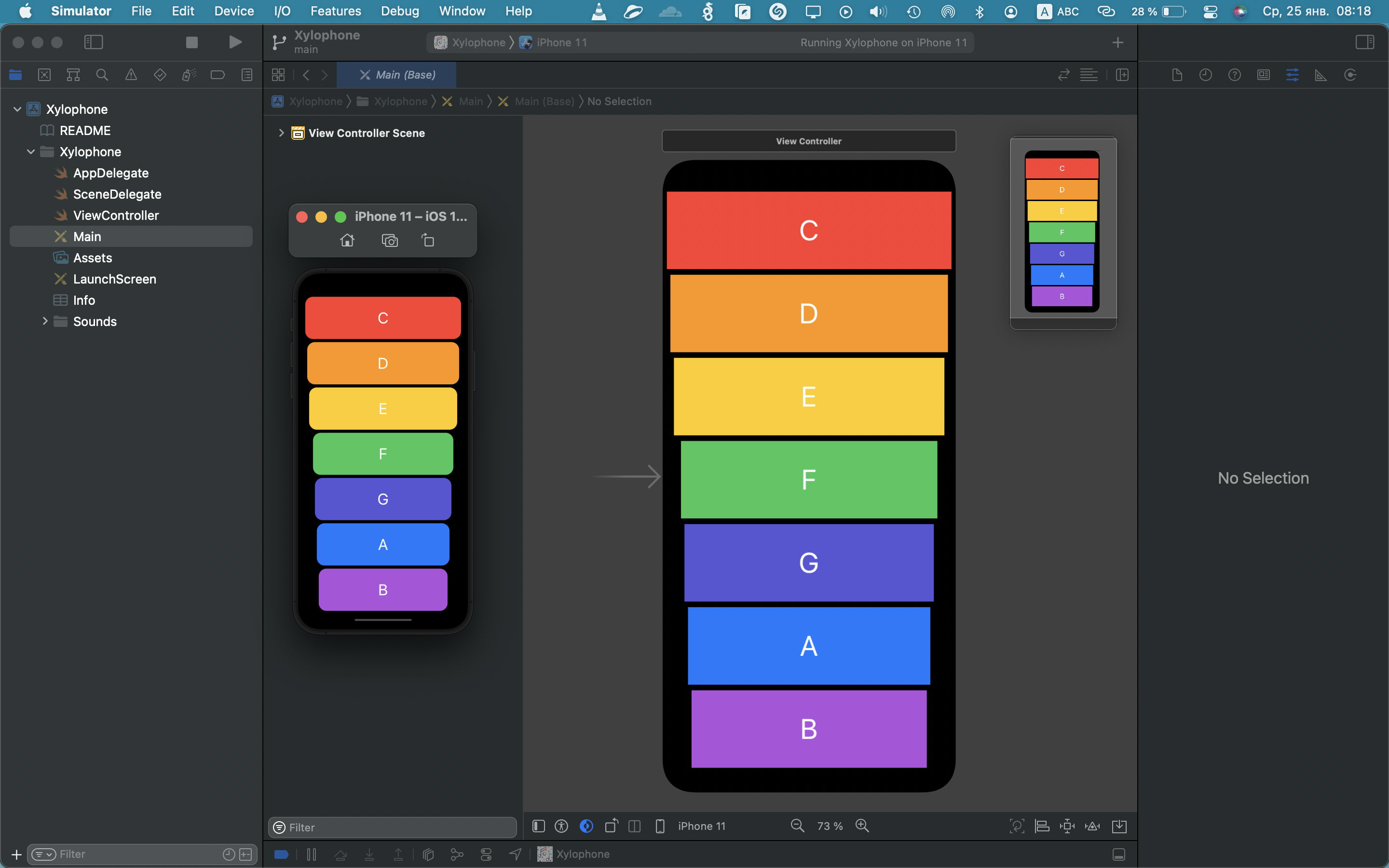Screen dimensions: 1389x868
Task: Toggle the document outline panel
Action: tap(538, 826)
